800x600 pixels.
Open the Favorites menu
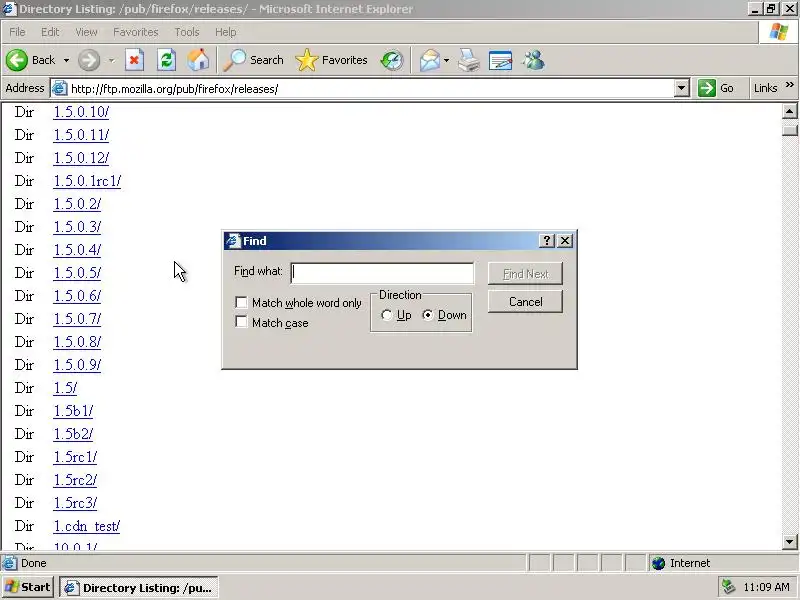[136, 32]
